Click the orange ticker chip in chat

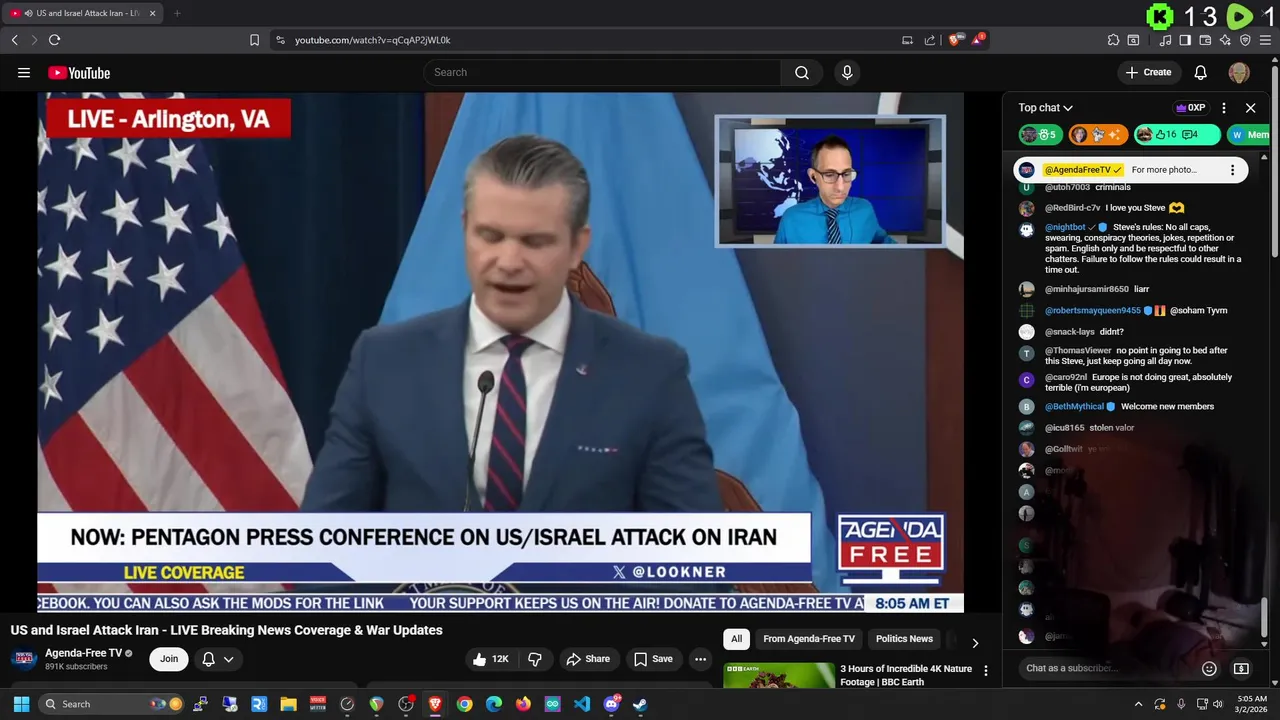1097,135
